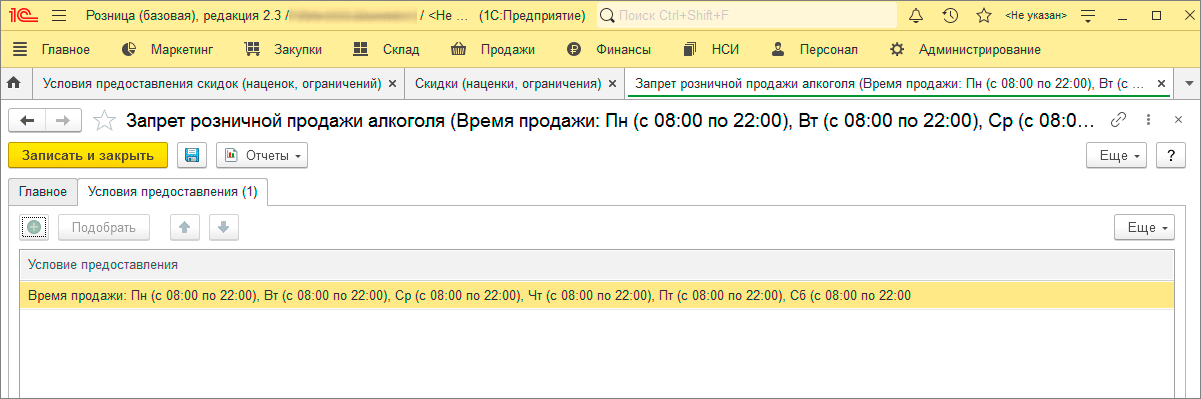Open Склад section
The width and height of the screenshot is (1201, 399).
click(x=401, y=49)
